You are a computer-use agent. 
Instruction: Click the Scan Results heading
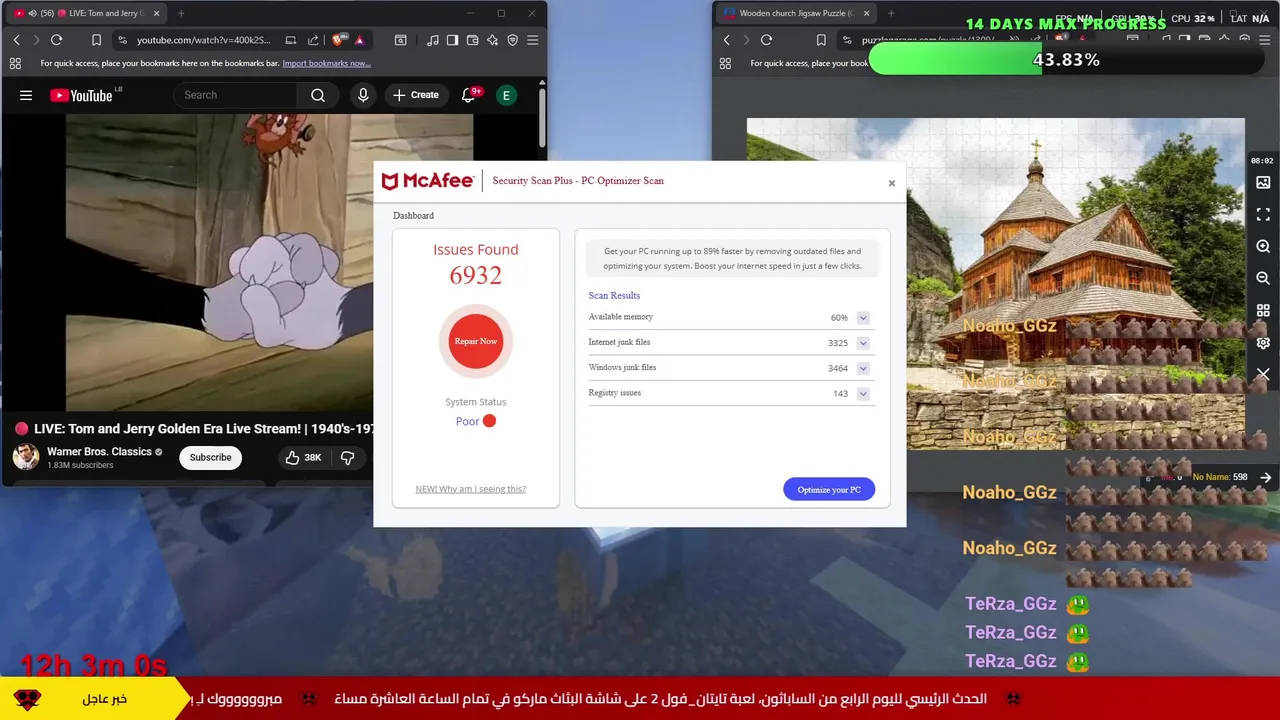coord(614,296)
